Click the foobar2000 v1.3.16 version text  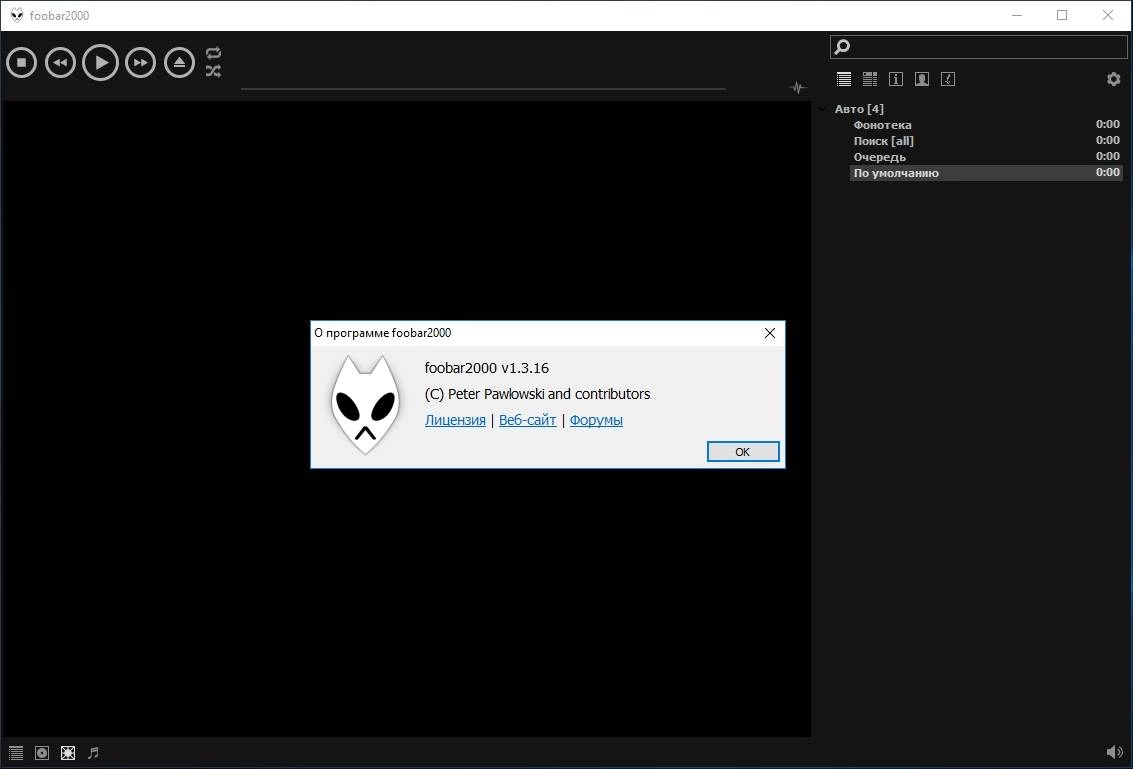pos(487,368)
